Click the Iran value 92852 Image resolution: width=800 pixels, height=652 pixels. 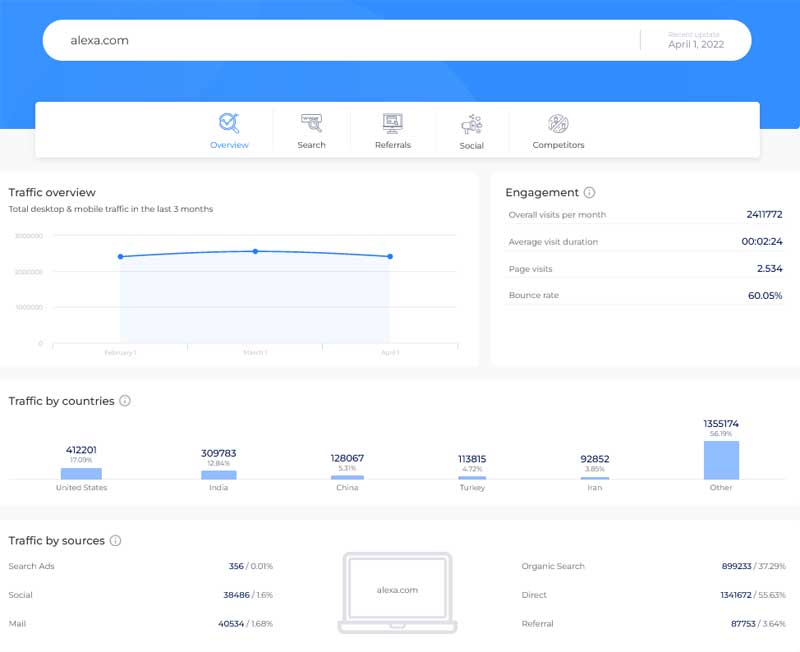pos(595,459)
